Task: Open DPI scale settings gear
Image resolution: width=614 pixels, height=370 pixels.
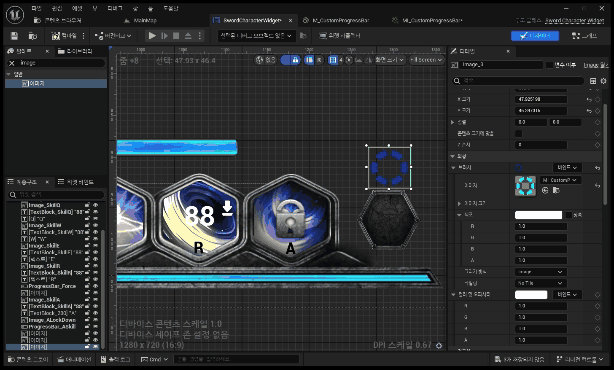Action: tap(439, 345)
